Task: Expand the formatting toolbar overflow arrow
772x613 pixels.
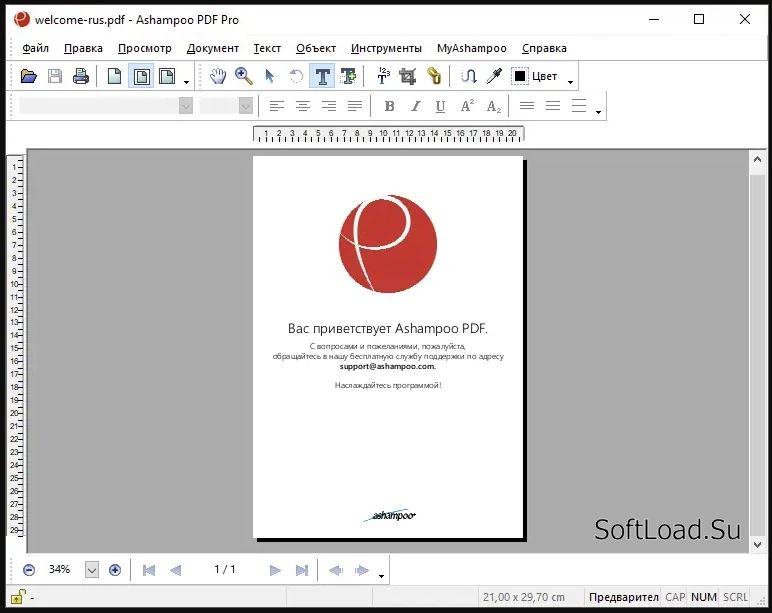Action: click(598, 112)
